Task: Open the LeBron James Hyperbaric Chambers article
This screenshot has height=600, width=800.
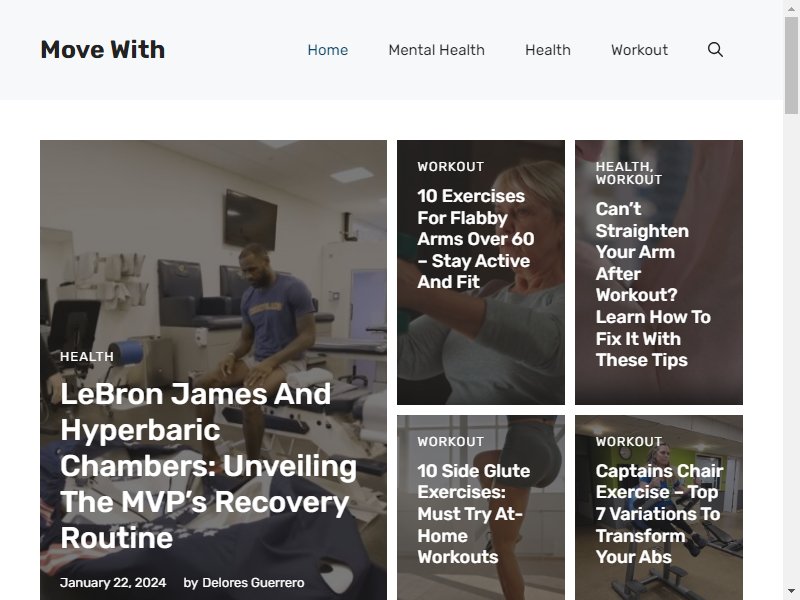Action: click(x=208, y=466)
